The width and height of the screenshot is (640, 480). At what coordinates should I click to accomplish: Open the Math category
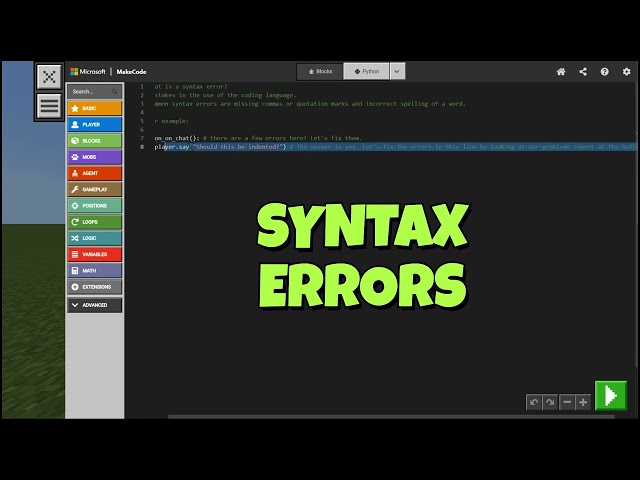click(x=94, y=270)
